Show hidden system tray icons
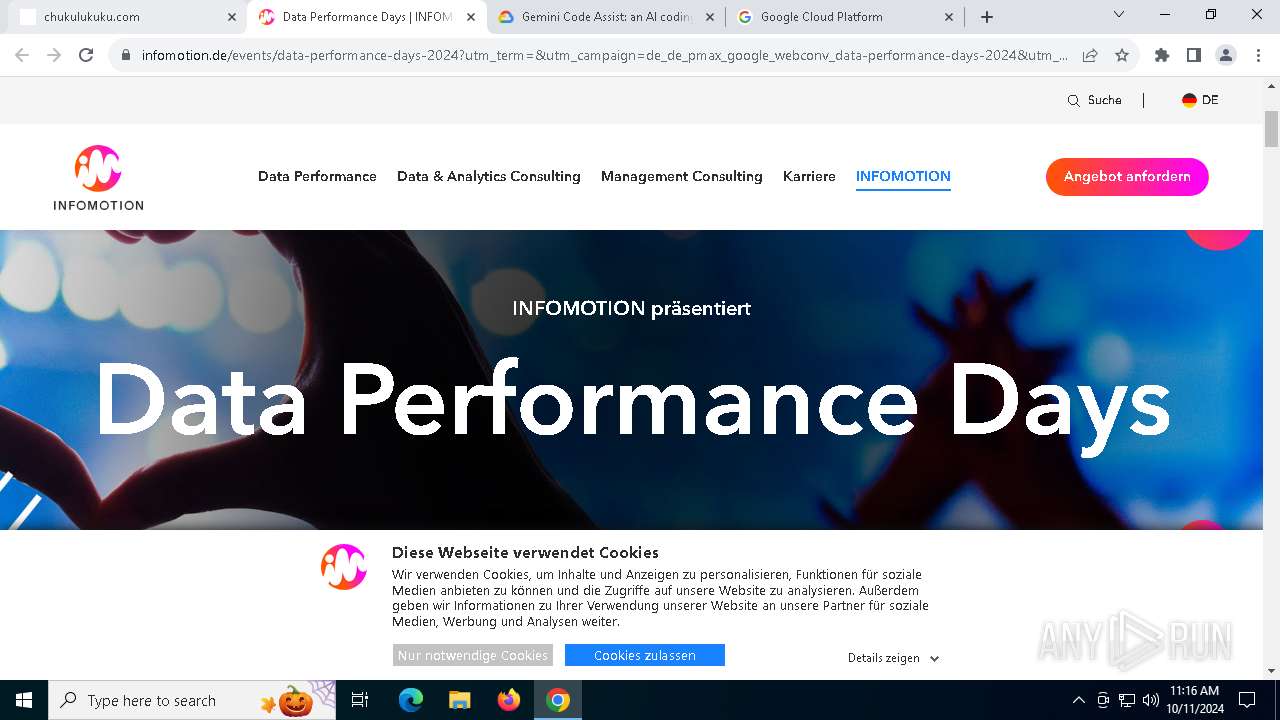Image resolution: width=1280 pixels, height=720 pixels. pos(1078,700)
